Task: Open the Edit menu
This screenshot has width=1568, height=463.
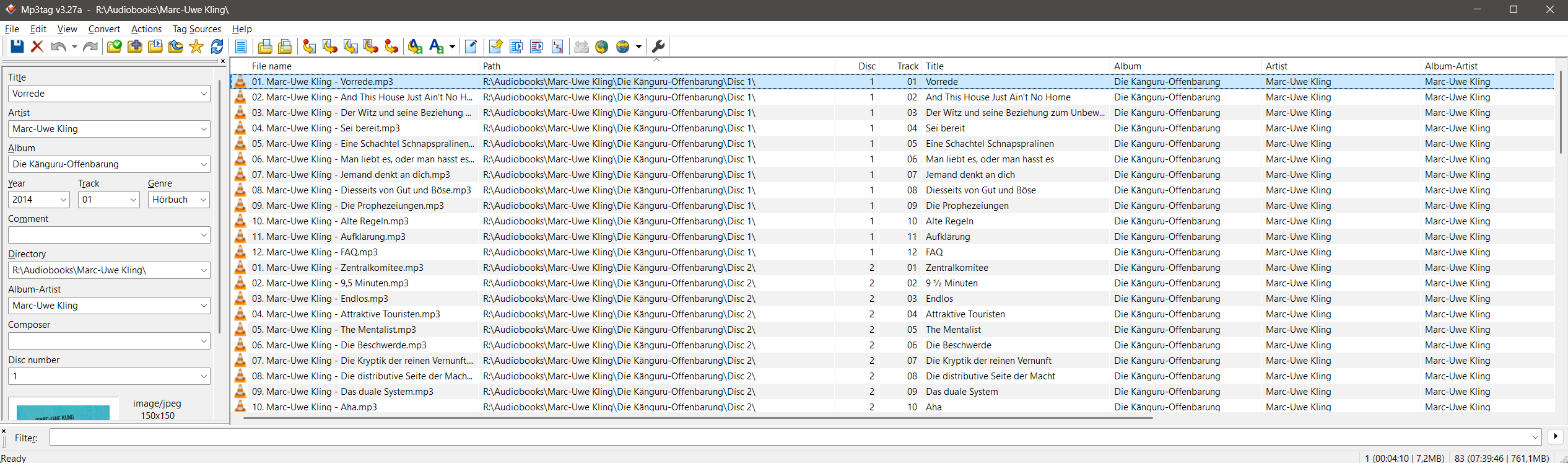Action: (x=38, y=29)
